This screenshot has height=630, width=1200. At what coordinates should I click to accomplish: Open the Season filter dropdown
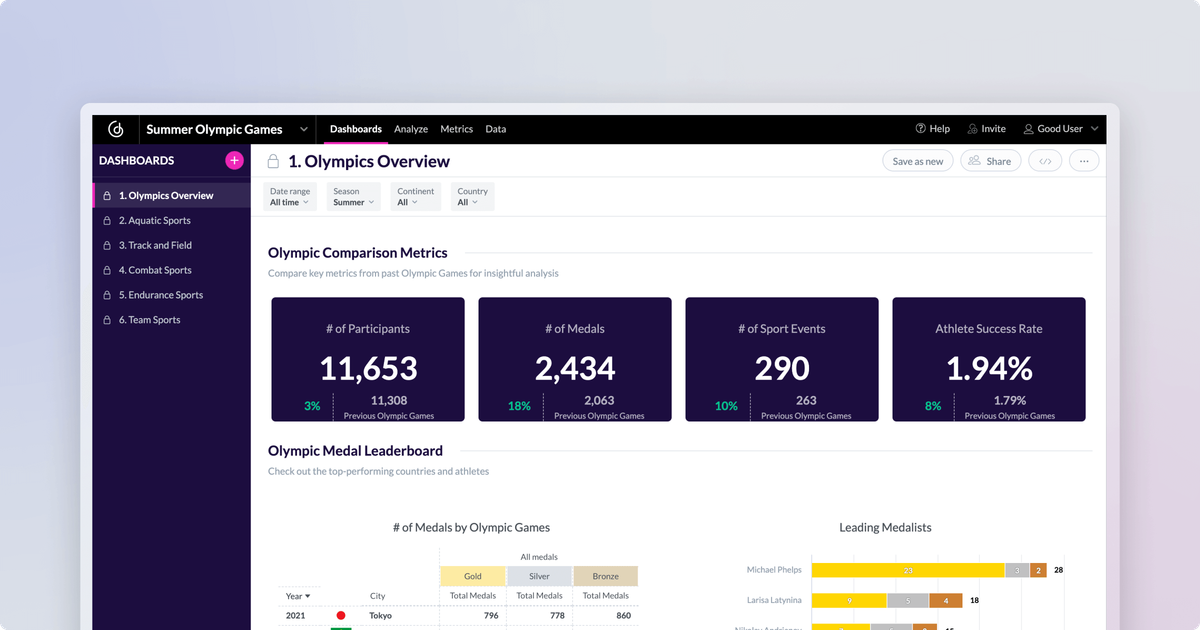[354, 197]
